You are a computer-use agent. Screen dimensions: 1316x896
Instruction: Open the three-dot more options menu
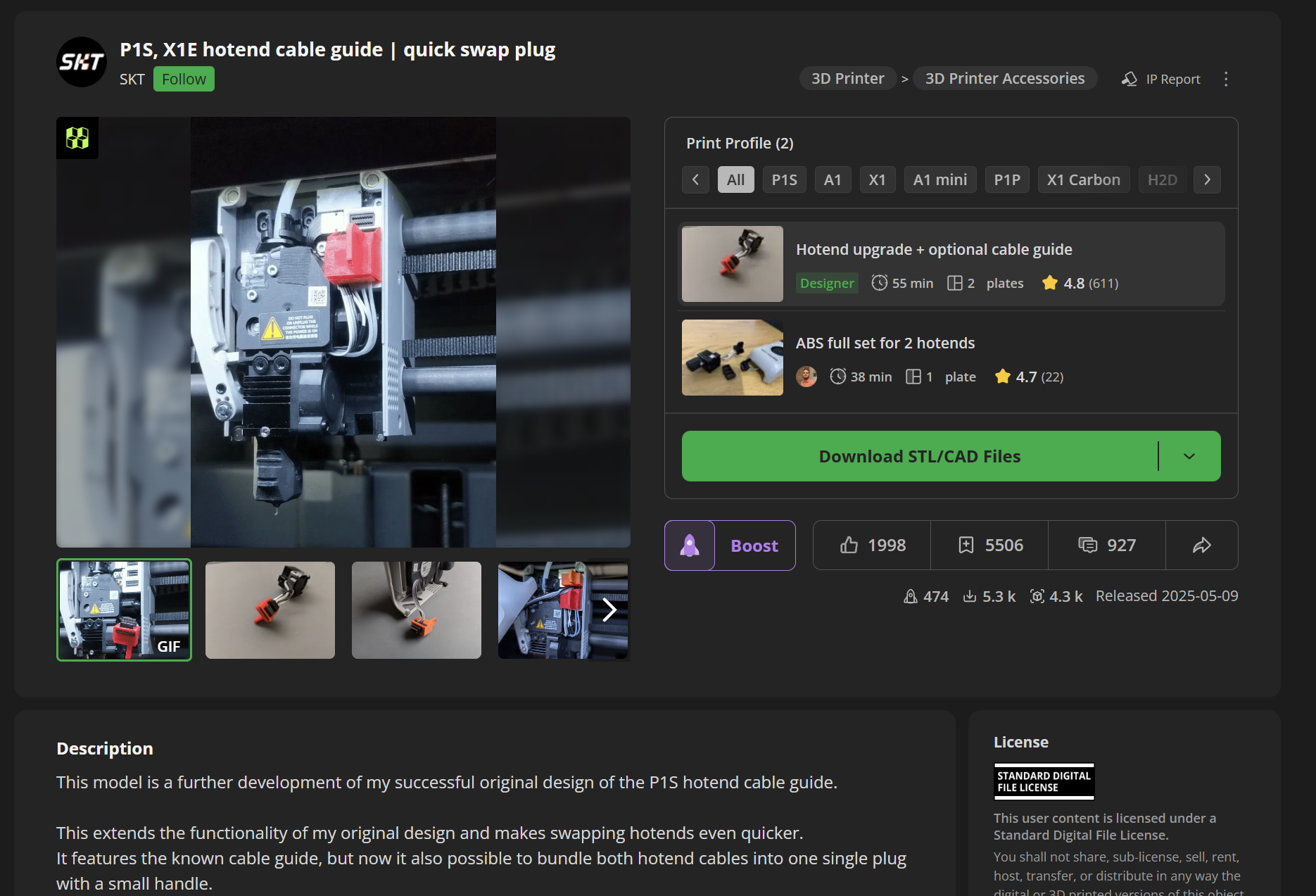coord(1226,79)
